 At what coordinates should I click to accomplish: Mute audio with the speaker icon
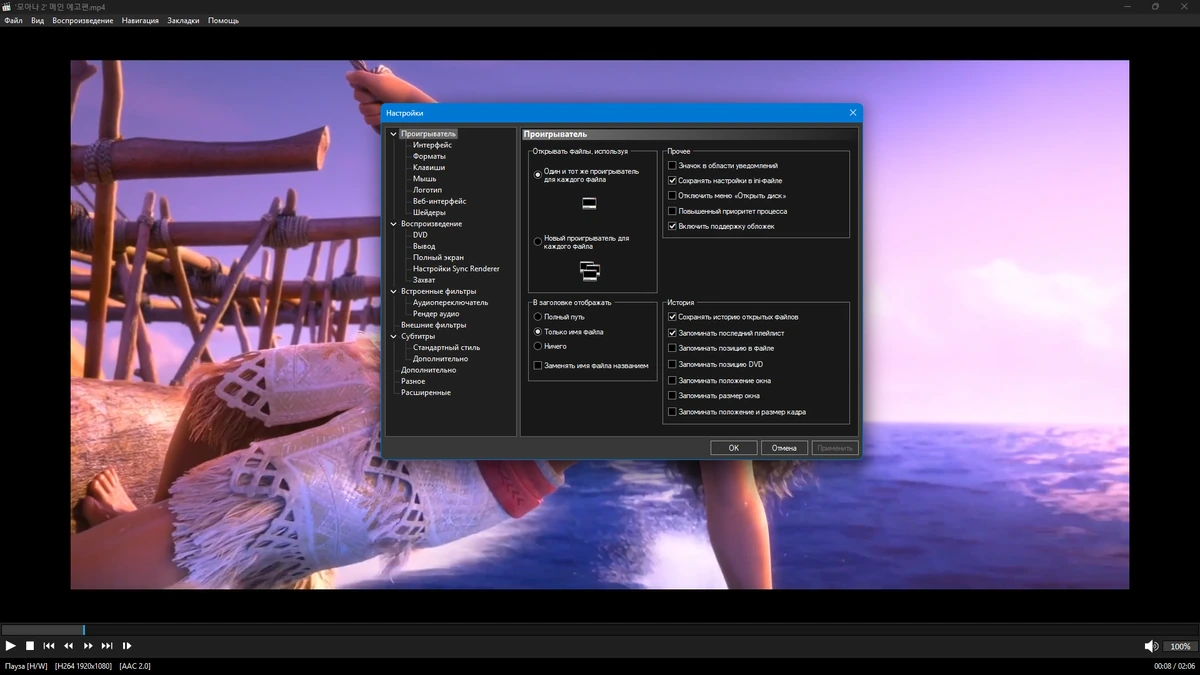1151,646
